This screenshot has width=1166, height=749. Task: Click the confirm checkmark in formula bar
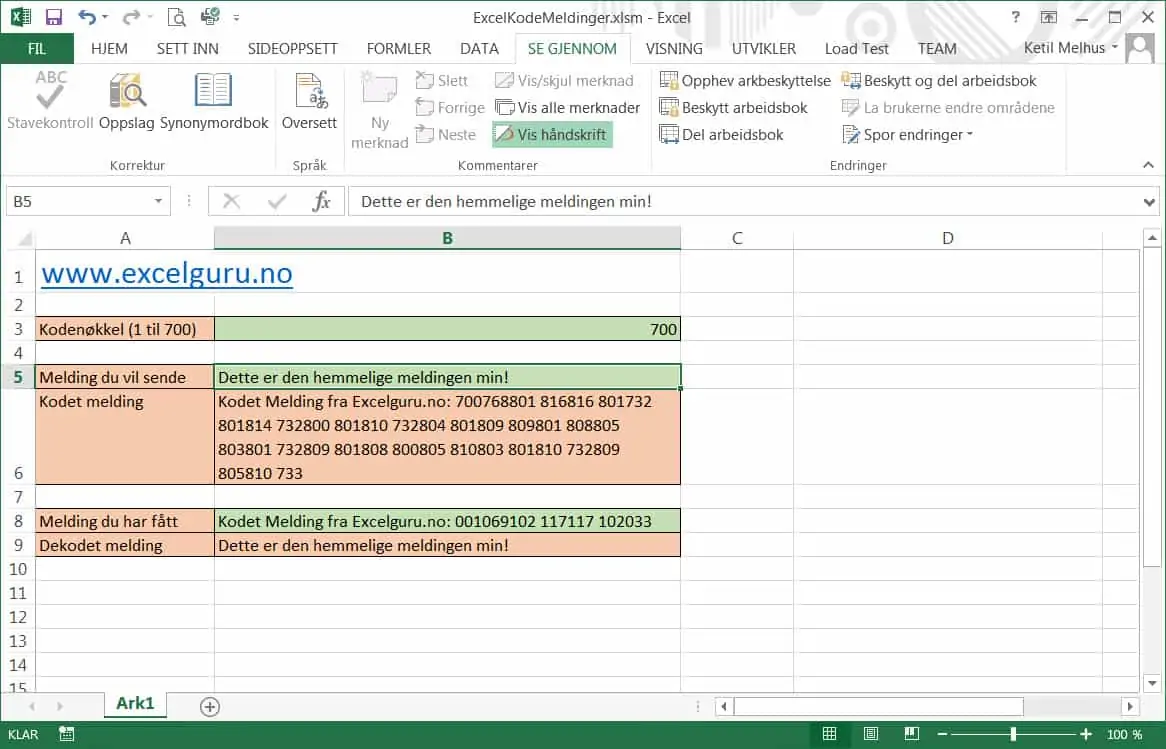(277, 201)
